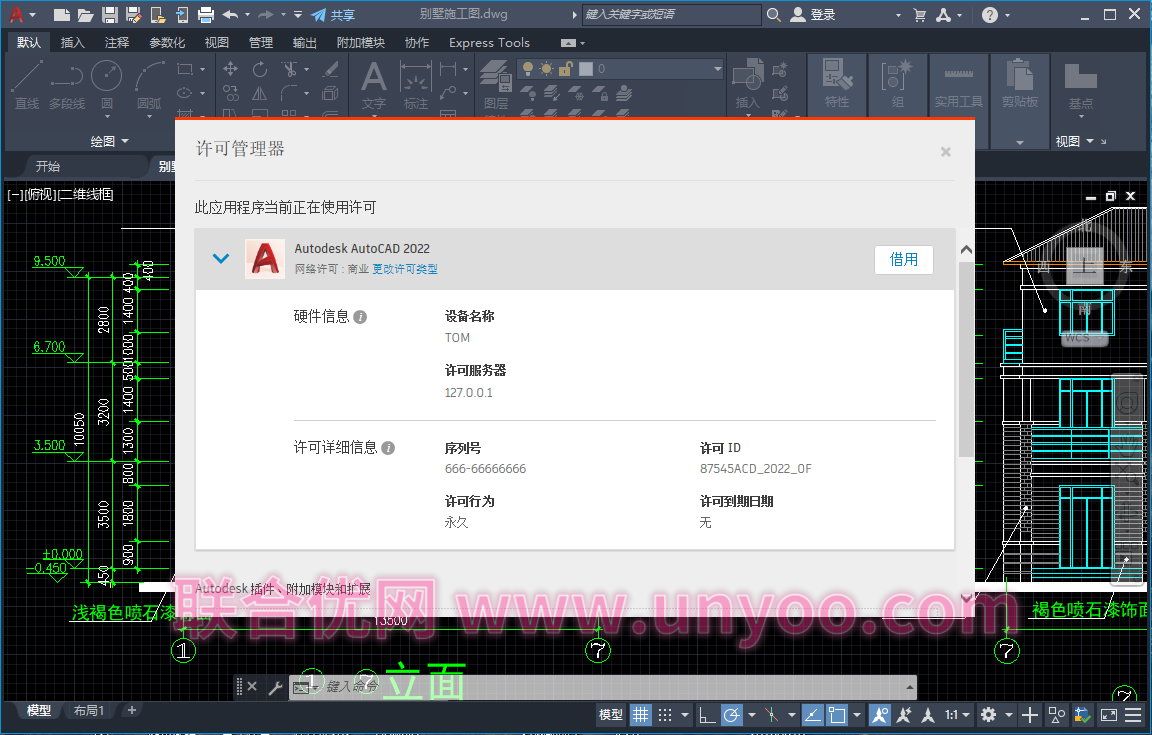This screenshot has height=735, width=1152.
Task: Toggle the layer lock padlock icon
Action: coord(566,69)
